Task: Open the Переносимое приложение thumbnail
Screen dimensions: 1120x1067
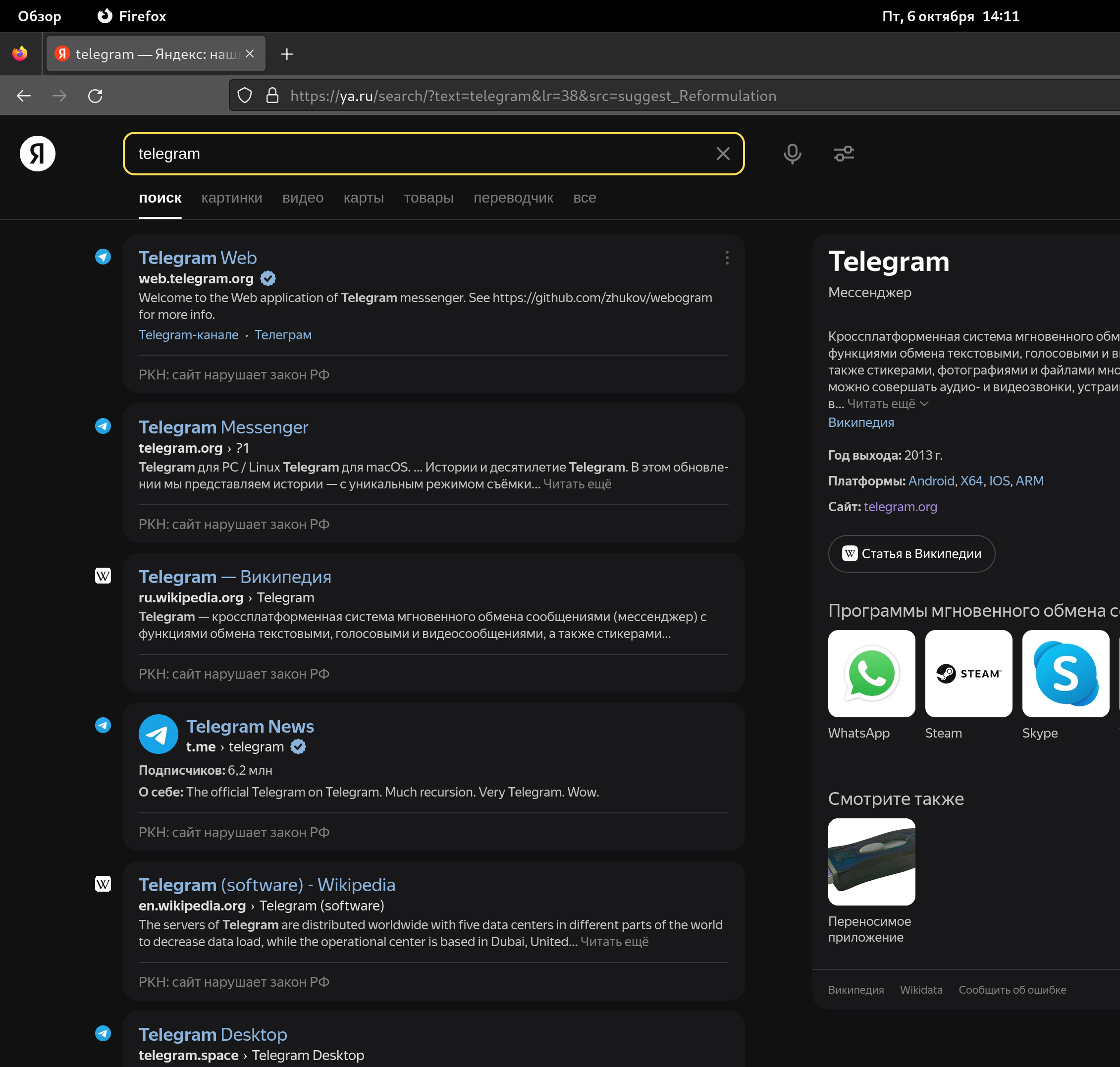Action: pos(871,862)
